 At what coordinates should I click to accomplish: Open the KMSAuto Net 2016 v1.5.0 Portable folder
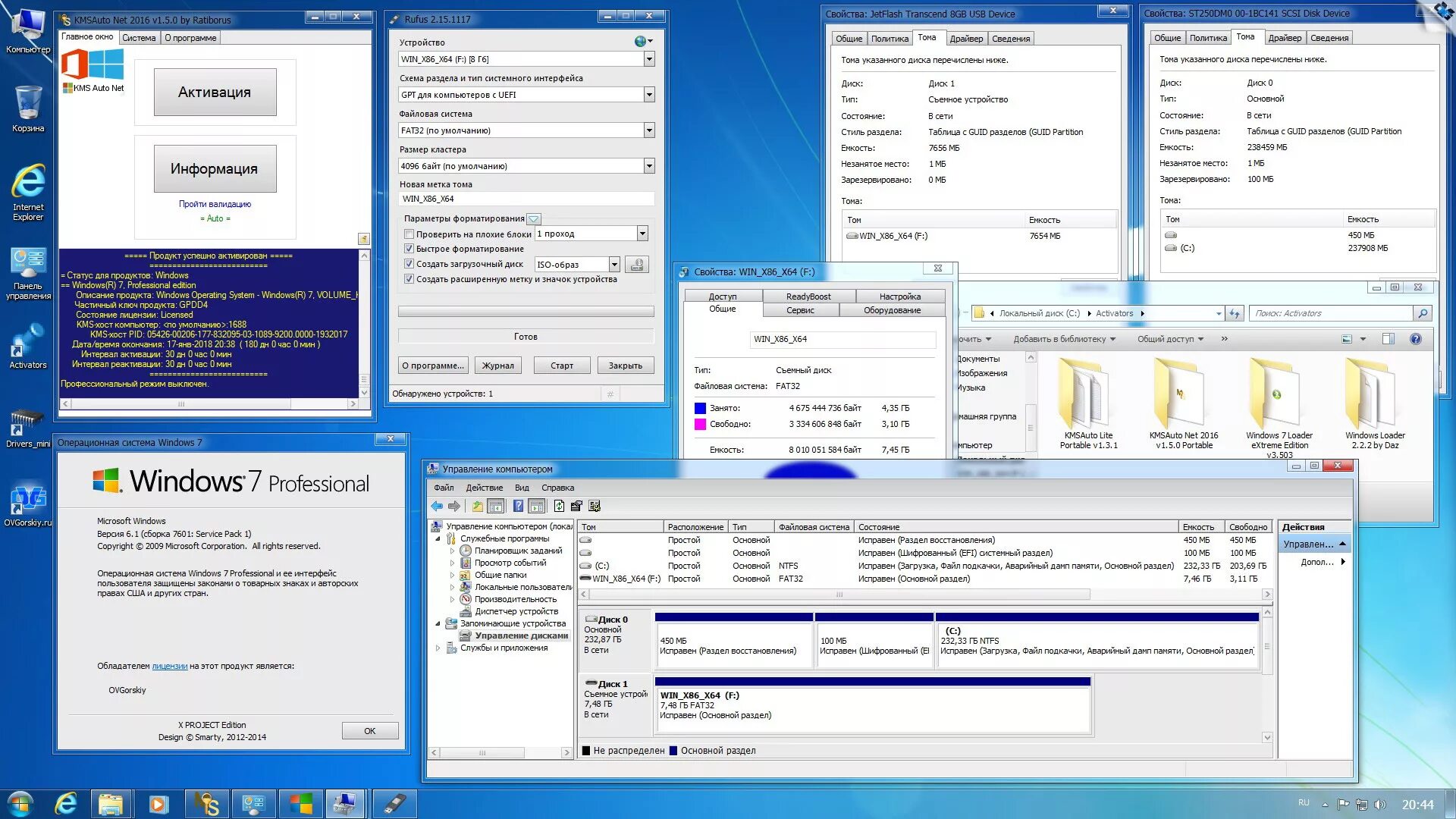[1184, 403]
